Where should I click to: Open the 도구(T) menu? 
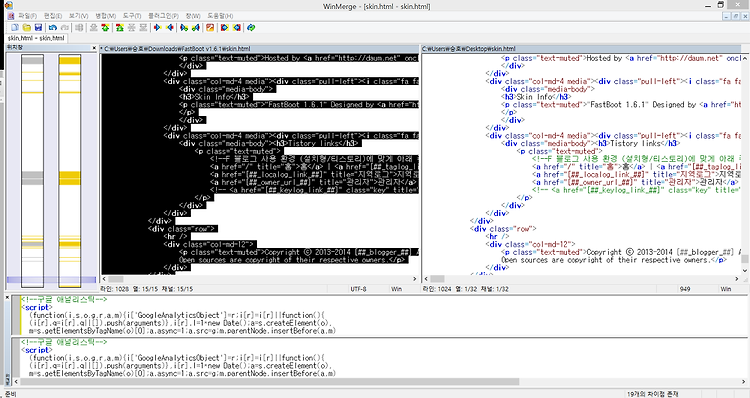click(x=132, y=16)
